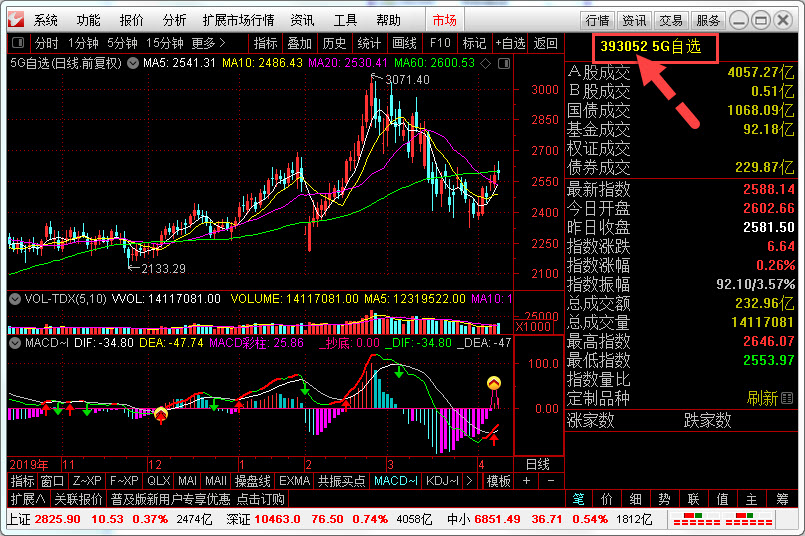Open the 帮助 menu

(x=388, y=21)
